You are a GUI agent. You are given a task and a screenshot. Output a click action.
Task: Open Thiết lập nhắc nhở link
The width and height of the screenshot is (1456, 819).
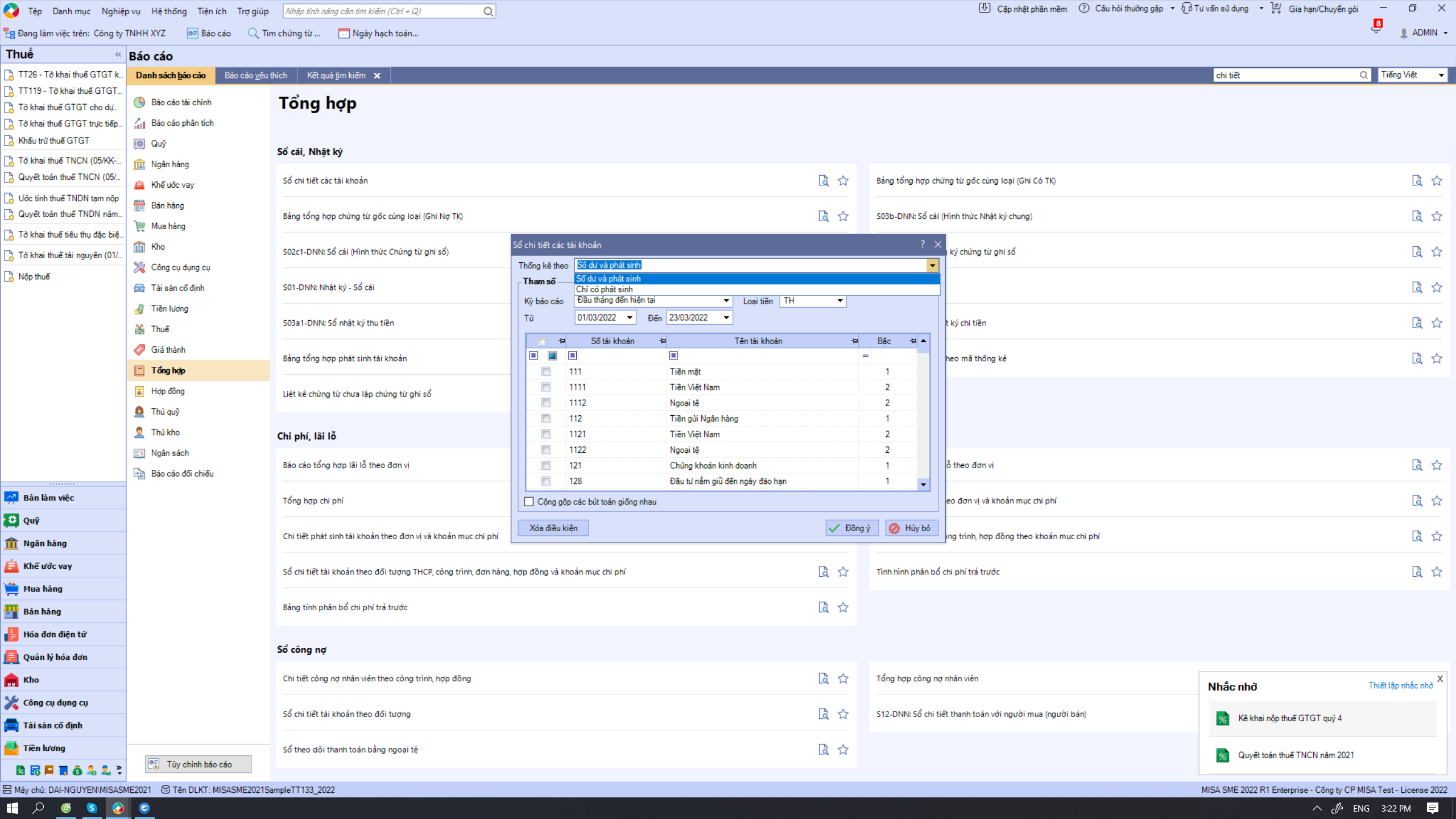1400,686
